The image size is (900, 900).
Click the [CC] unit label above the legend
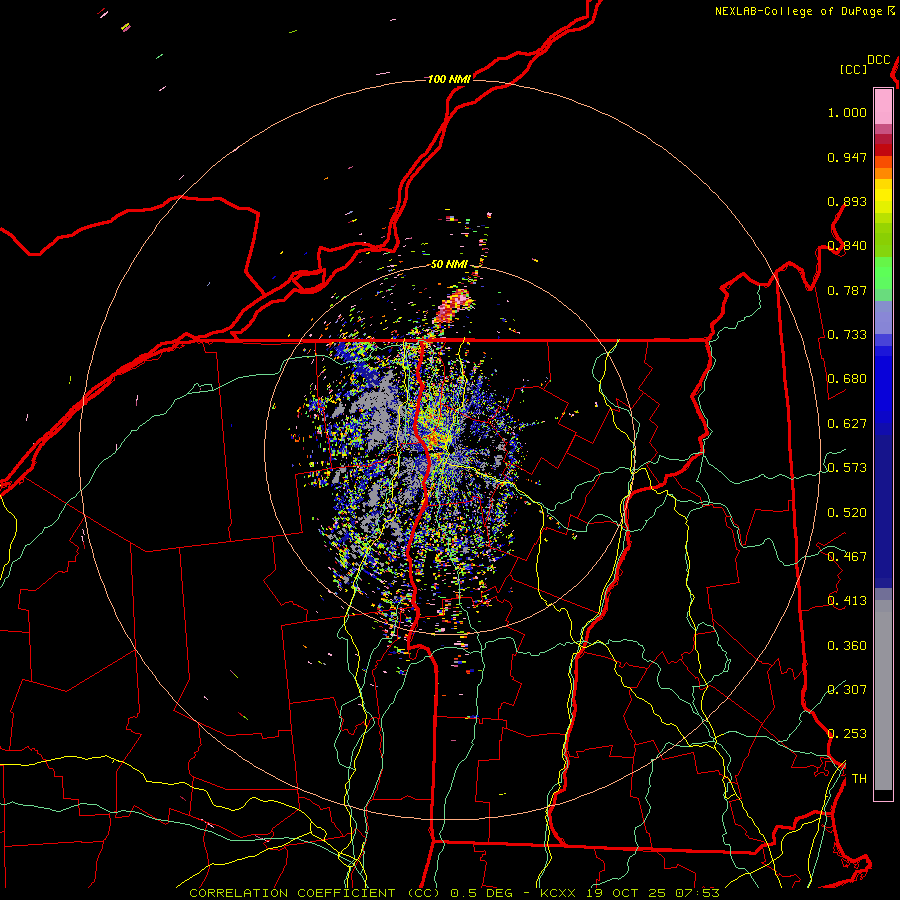854,69
